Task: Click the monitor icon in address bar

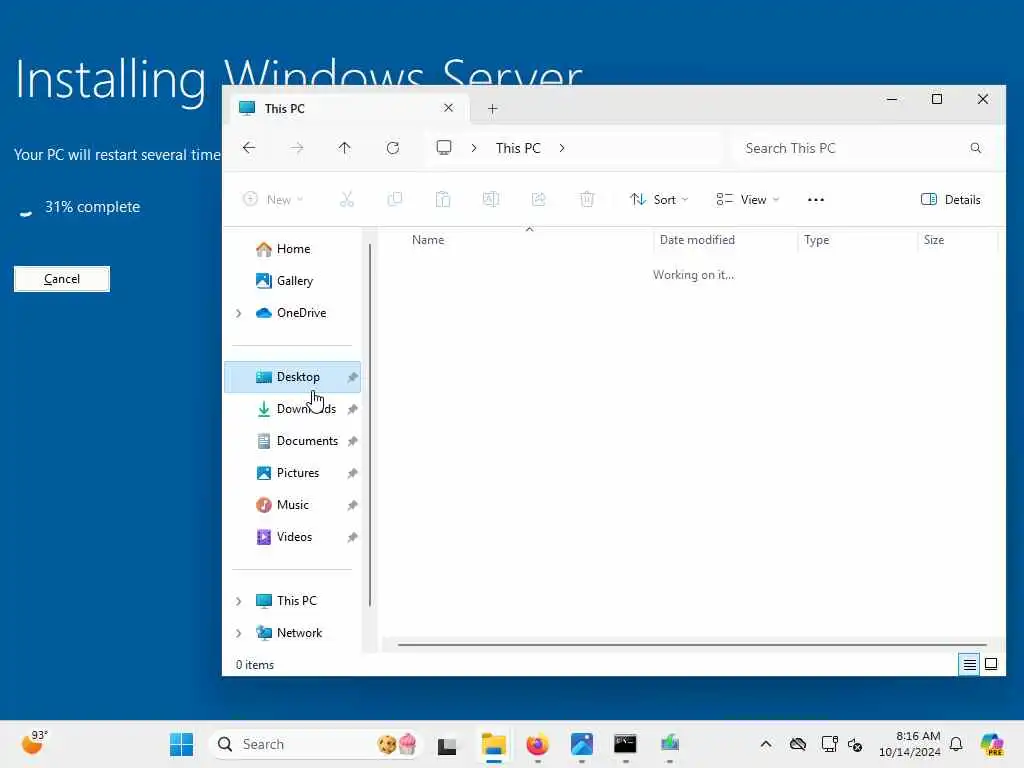Action: tap(444, 148)
